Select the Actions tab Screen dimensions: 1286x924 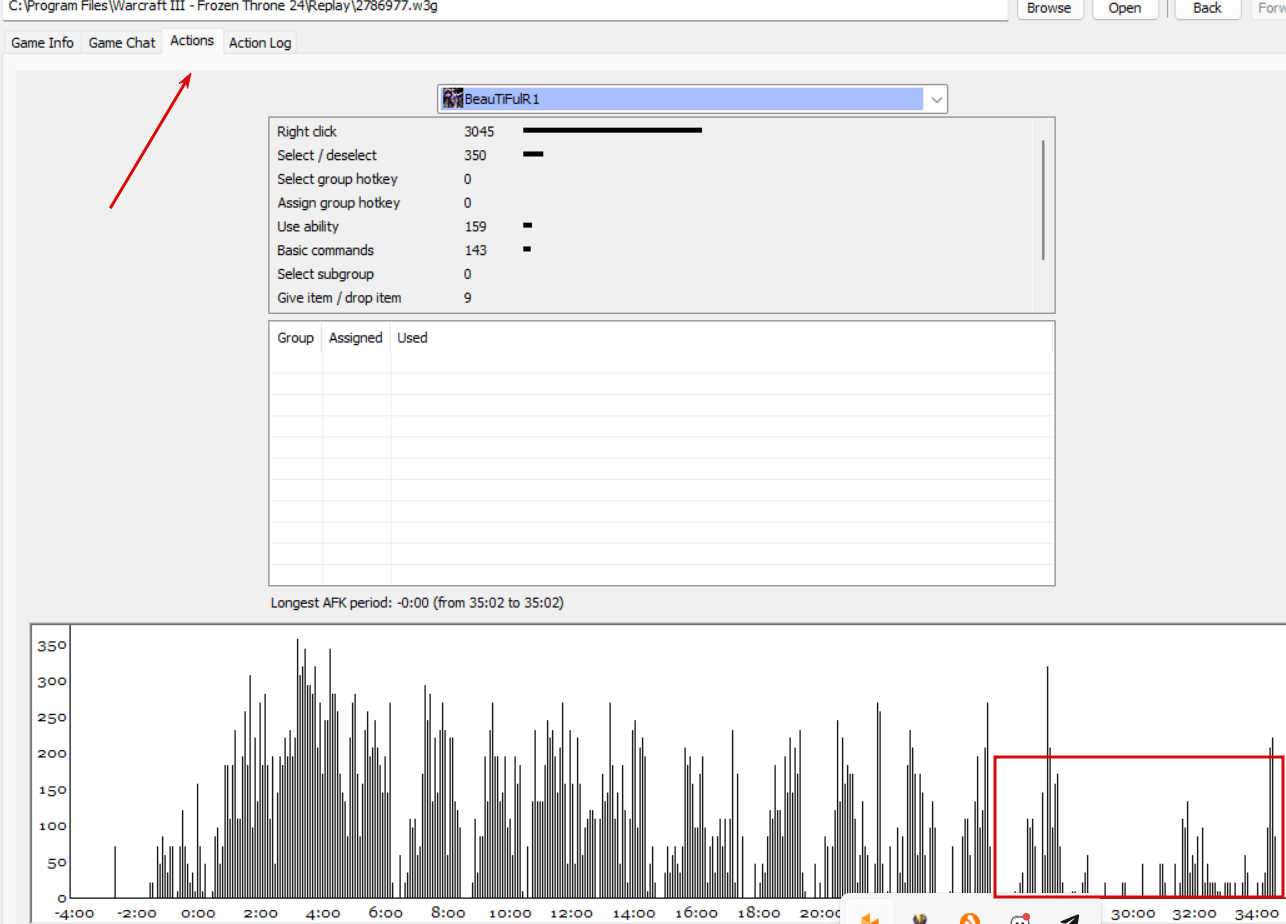(x=192, y=41)
